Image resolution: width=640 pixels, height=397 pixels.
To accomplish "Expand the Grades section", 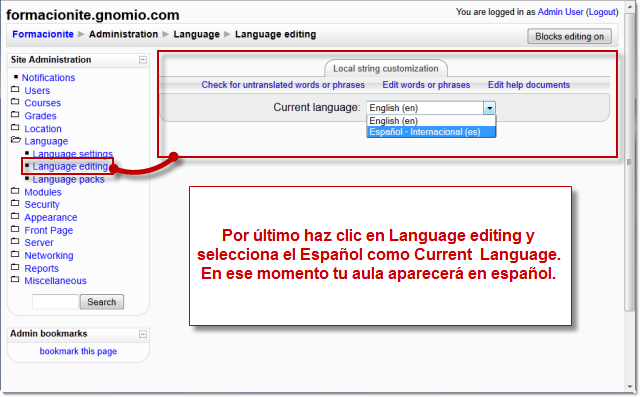I will pos(40,116).
